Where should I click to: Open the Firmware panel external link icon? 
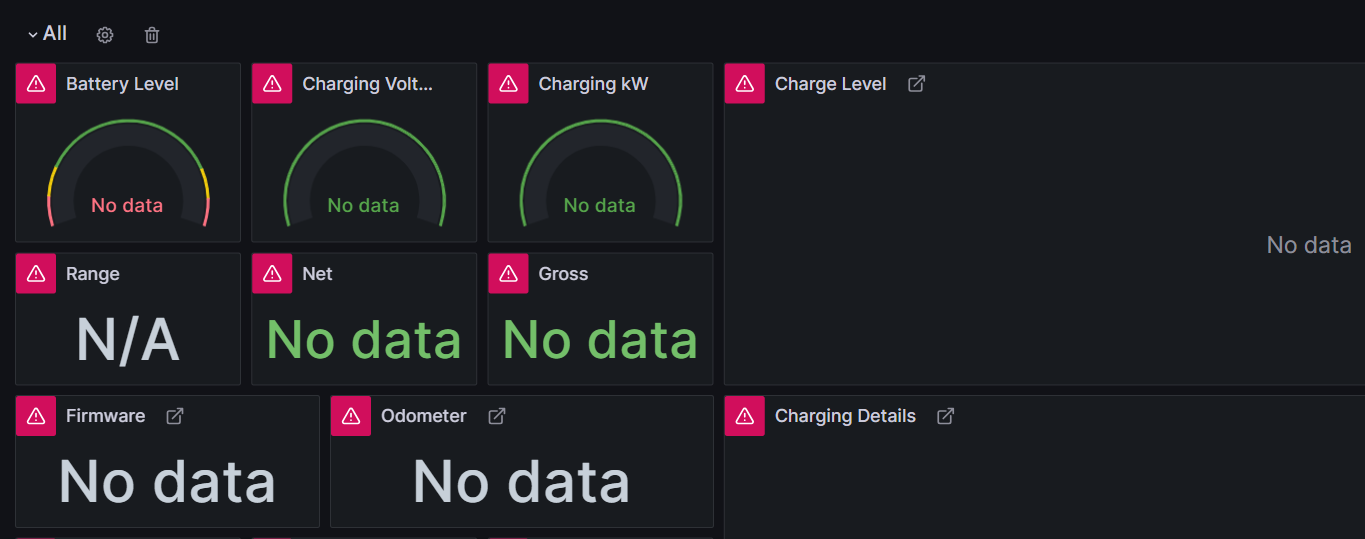pos(175,416)
